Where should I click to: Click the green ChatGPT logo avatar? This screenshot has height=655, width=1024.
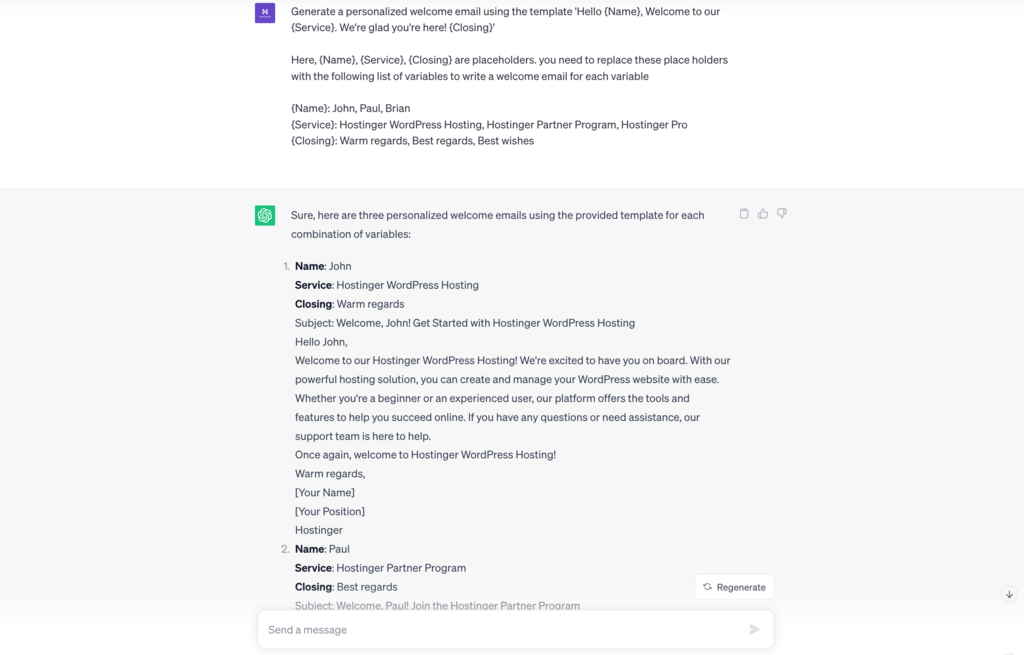[265, 215]
